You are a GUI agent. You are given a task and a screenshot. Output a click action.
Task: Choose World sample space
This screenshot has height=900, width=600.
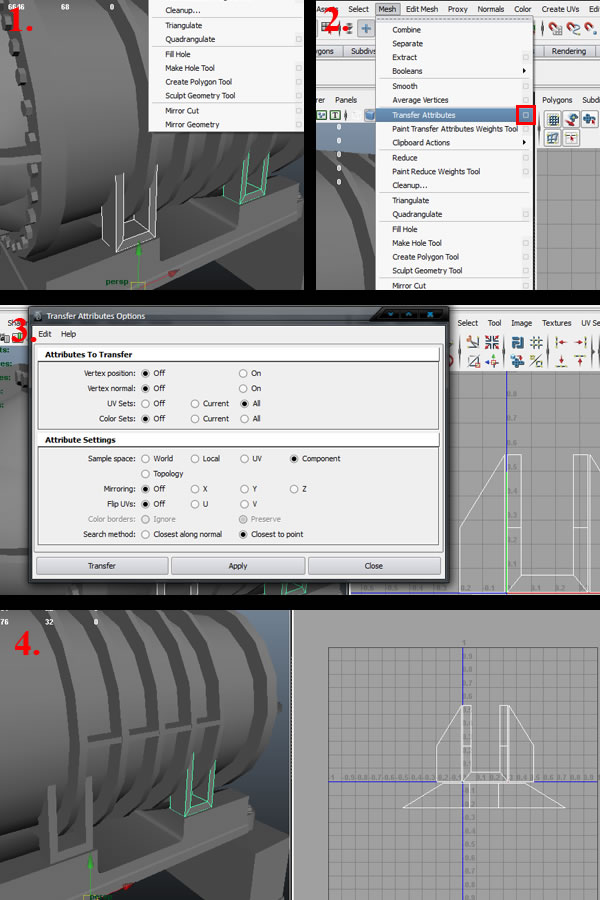coord(146,459)
